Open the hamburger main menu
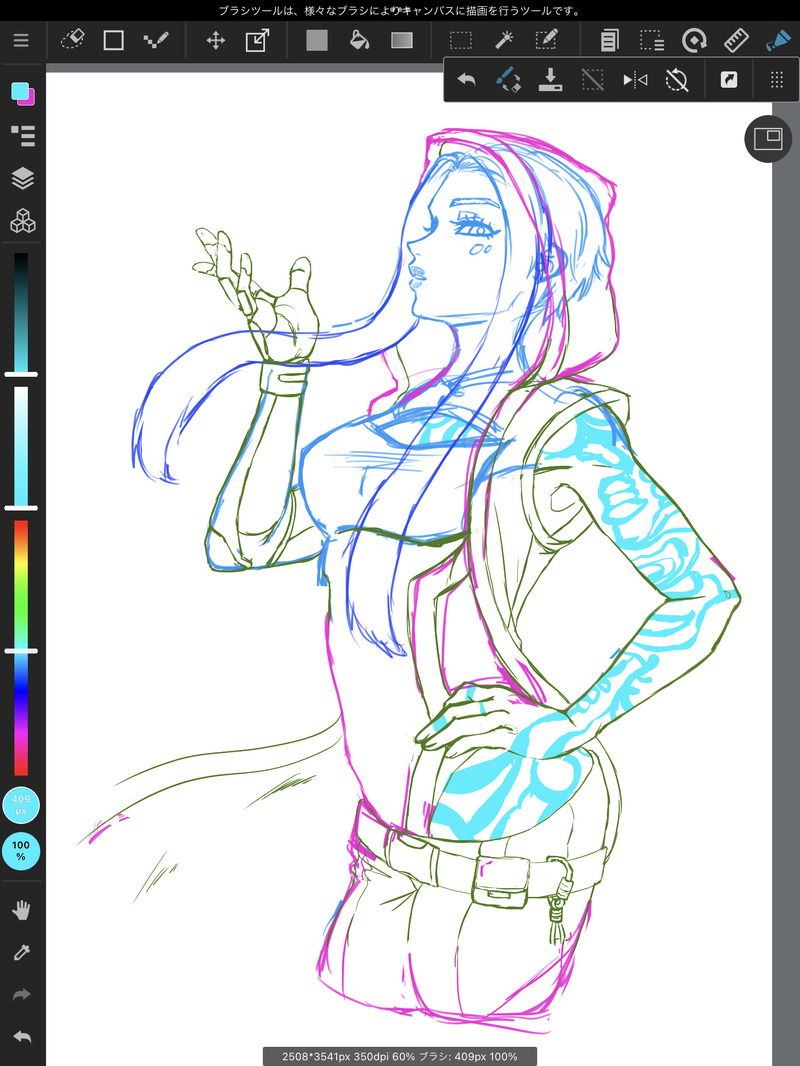800x1066 pixels. [x=21, y=40]
